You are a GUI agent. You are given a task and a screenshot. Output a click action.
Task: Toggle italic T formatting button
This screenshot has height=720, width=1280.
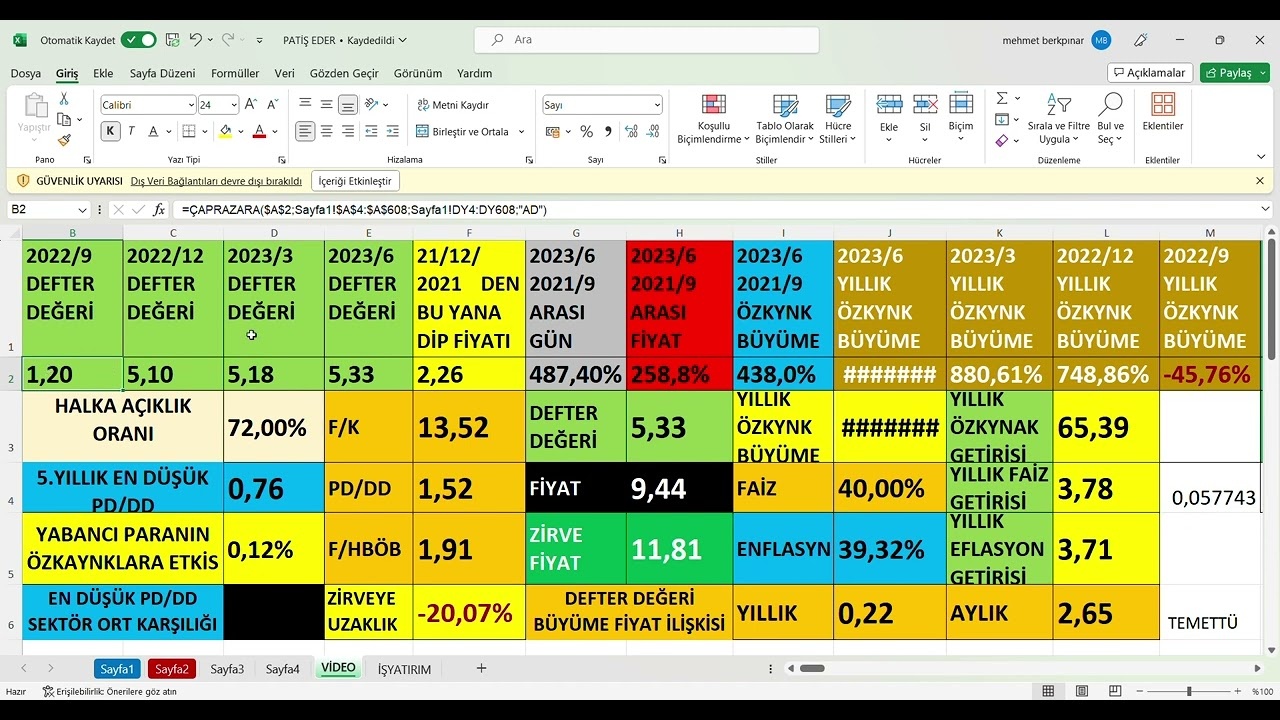[132, 131]
